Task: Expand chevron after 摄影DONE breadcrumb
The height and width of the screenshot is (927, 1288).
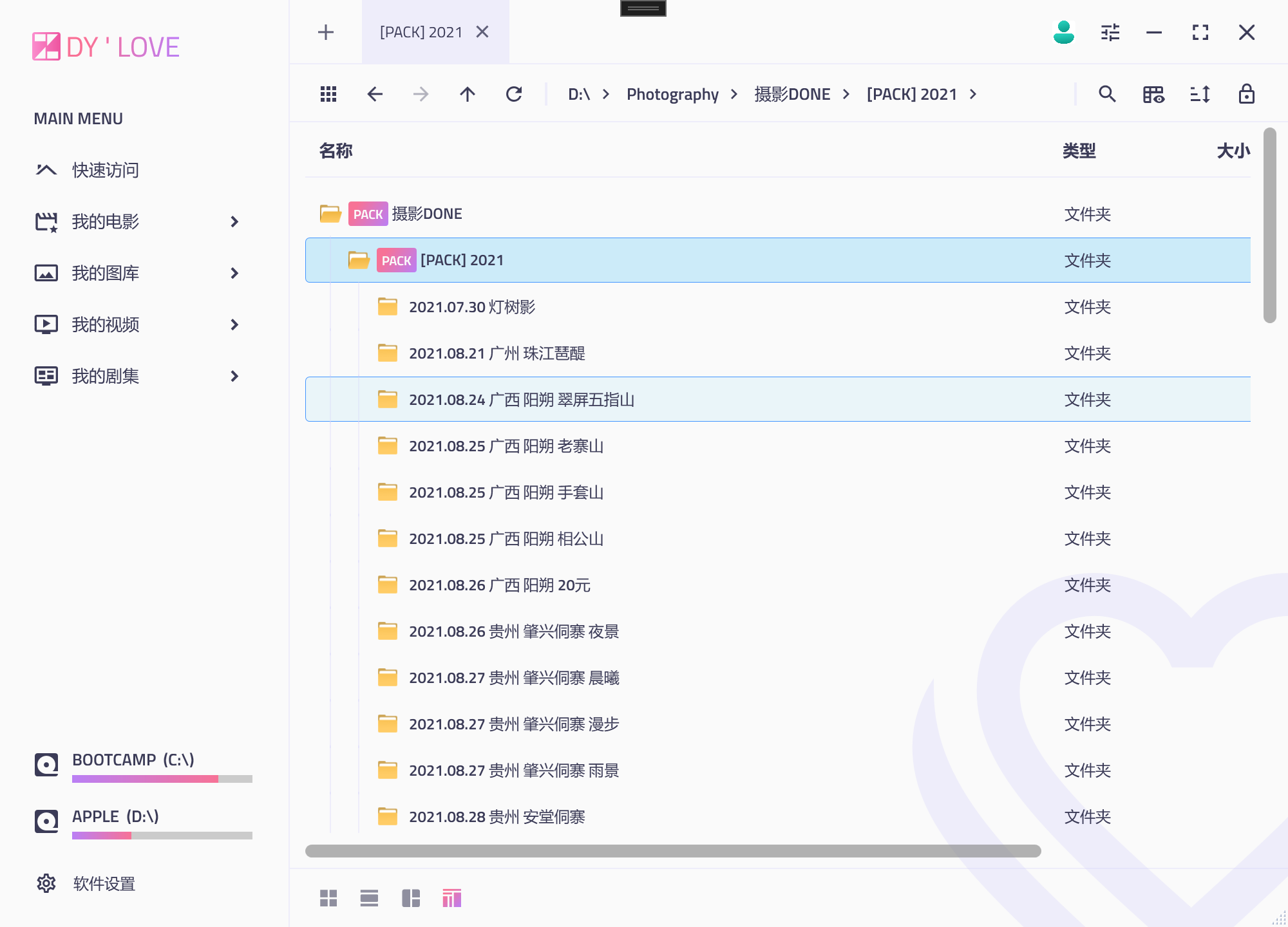Action: click(x=846, y=95)
